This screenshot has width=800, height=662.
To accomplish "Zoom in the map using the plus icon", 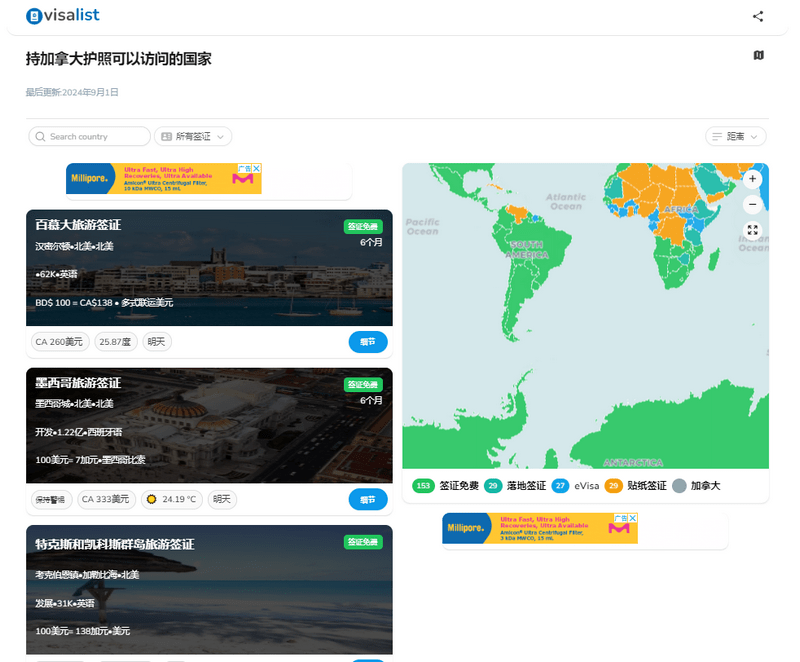I will [752, 179].
